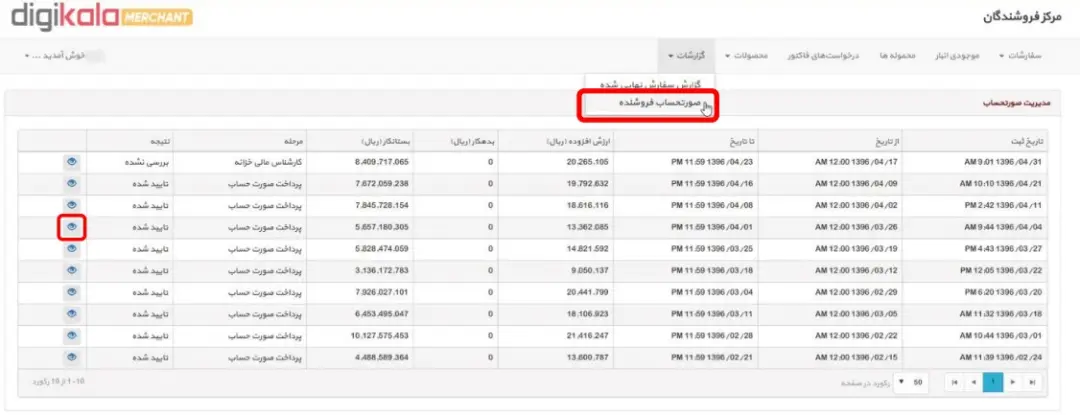Open the records-per-page dropdown showing 50
Image resolution: width=1080 pixels, height=415 pixels.
[911, 381]
